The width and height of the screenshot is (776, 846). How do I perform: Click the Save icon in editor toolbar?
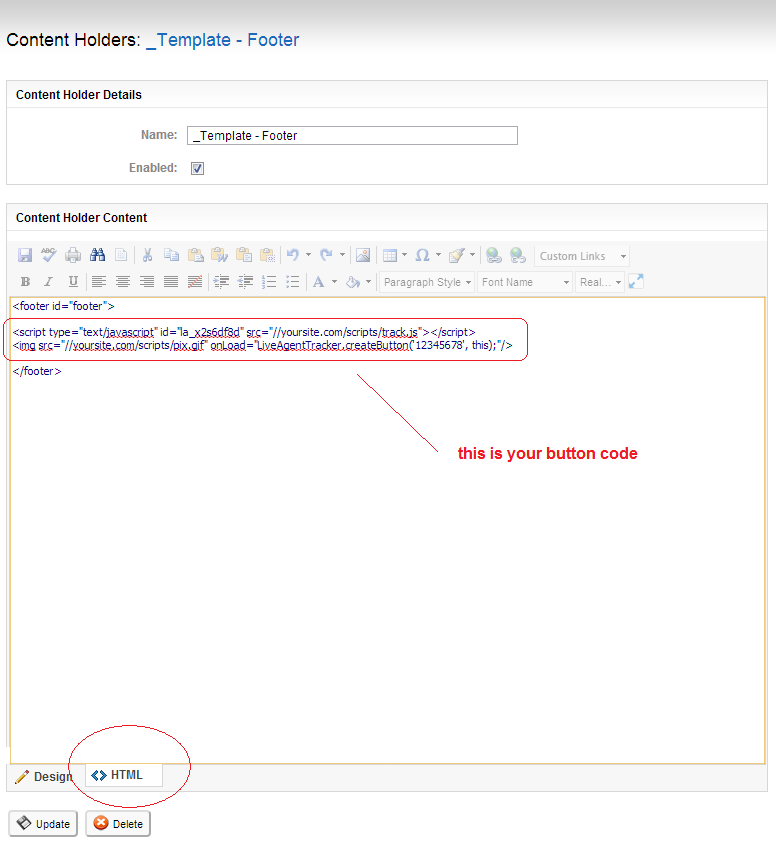click(25, 256)
